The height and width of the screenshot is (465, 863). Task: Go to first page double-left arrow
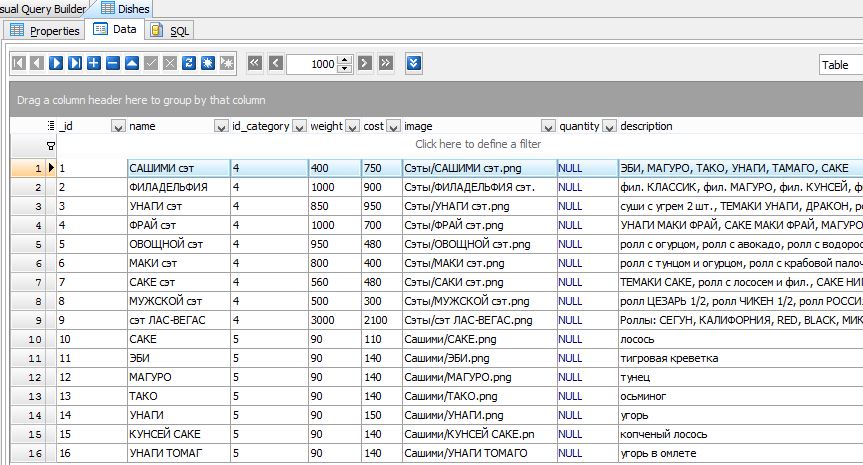click(x=254, y=63)
